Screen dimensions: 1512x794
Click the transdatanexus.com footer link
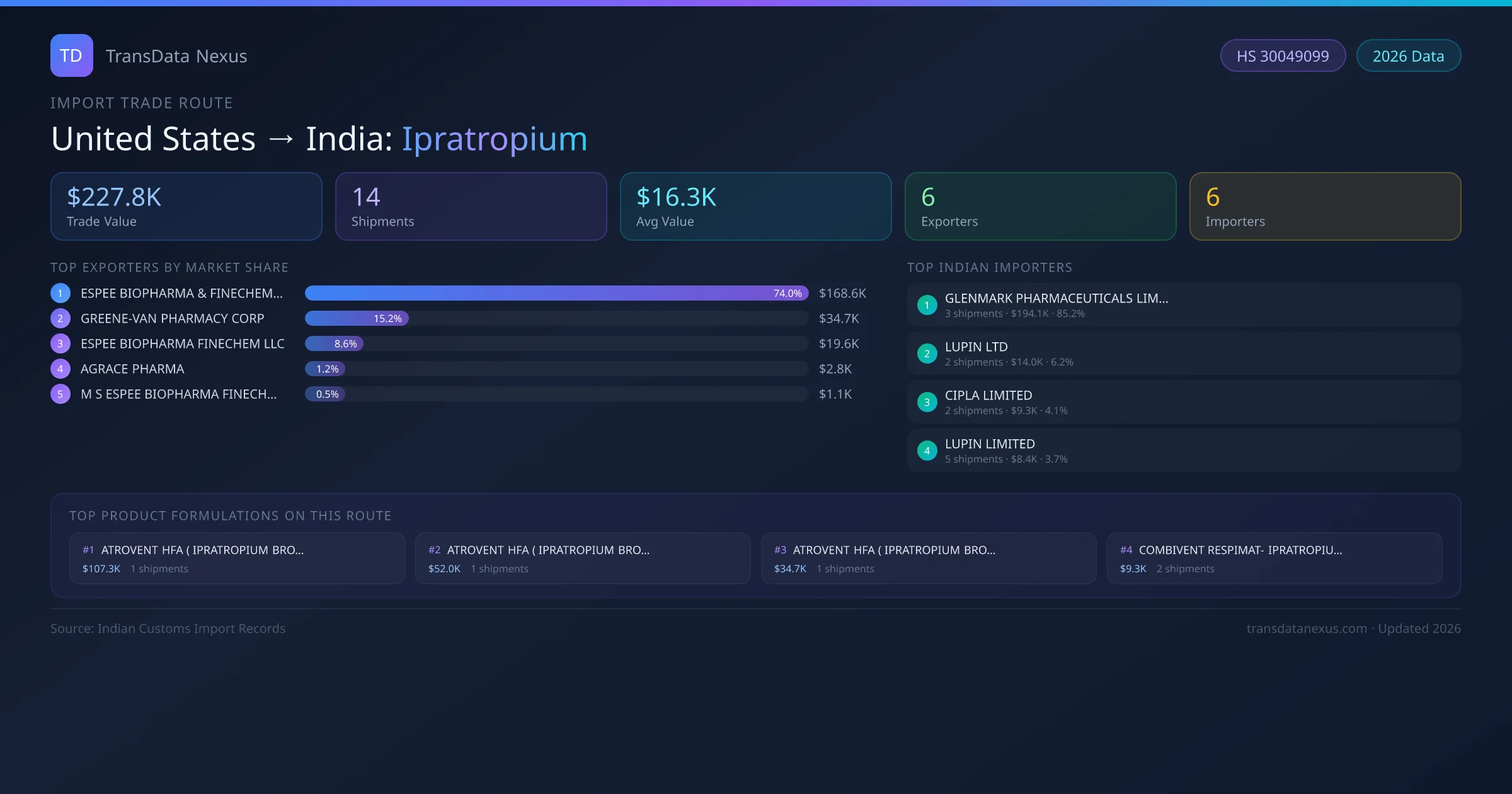[x=1307, y=628]
